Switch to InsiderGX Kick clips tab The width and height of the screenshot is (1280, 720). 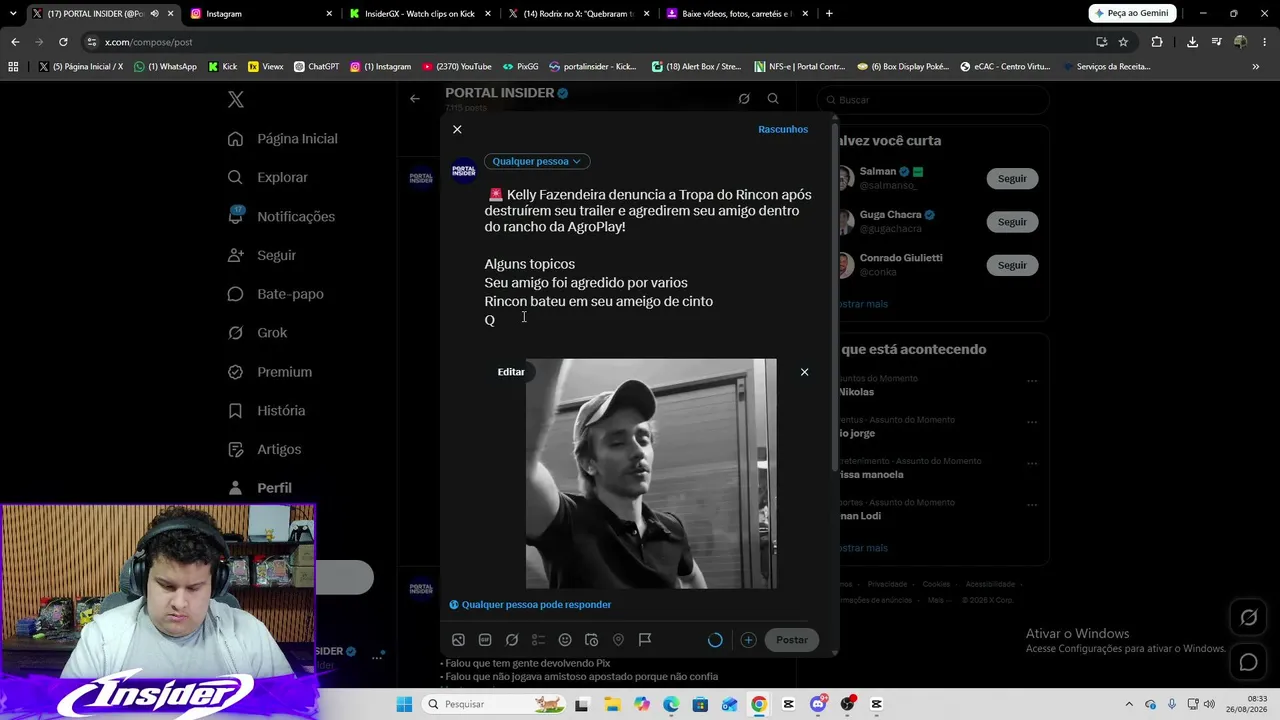(x=421, y=14)
